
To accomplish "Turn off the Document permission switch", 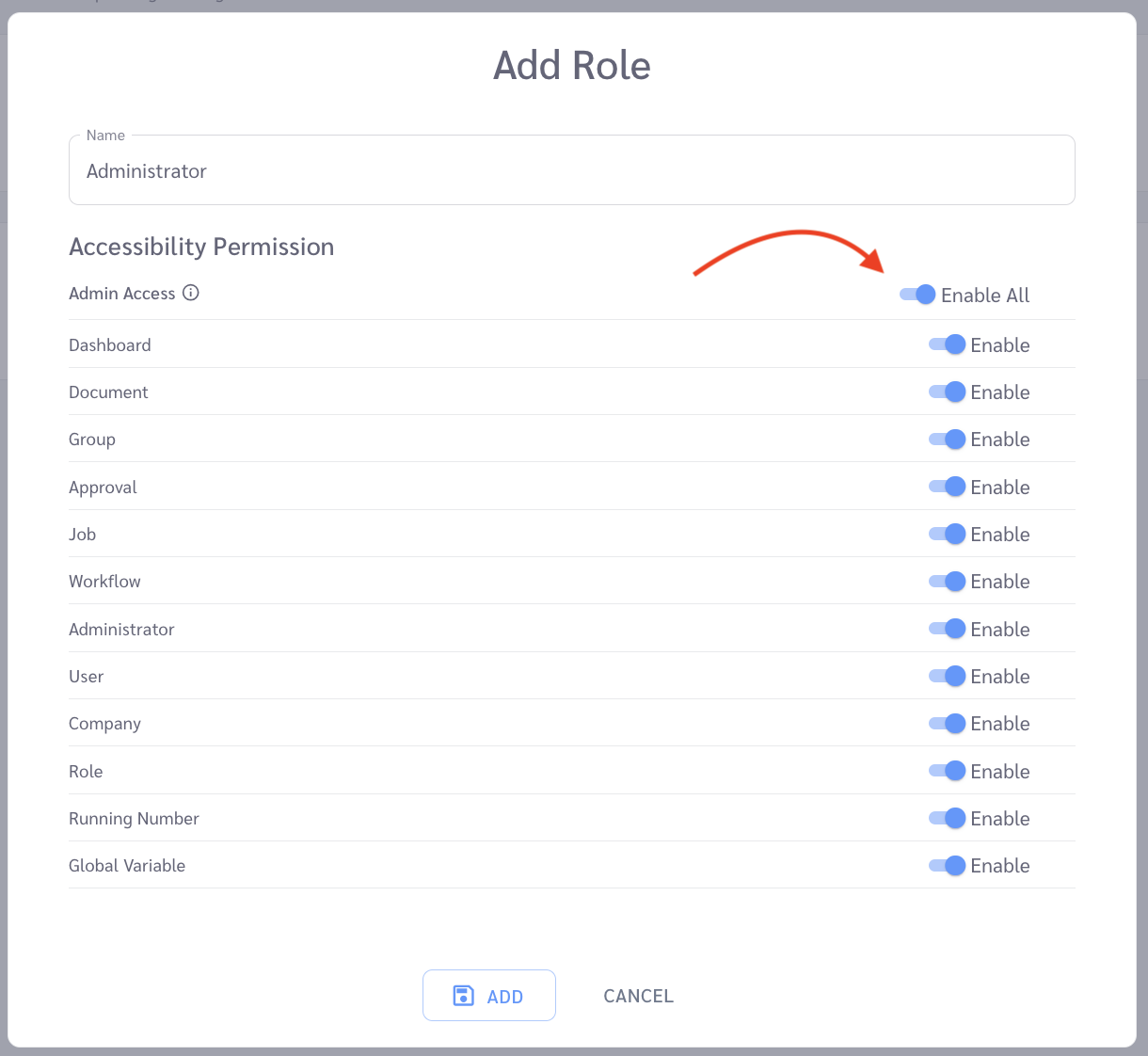I will pos(947,392).
